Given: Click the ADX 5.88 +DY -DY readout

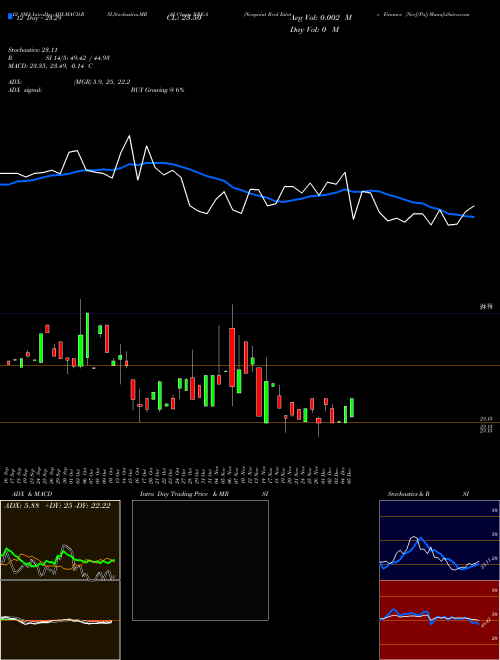Looking at the screenshot, I should click(x=57, y=506).
